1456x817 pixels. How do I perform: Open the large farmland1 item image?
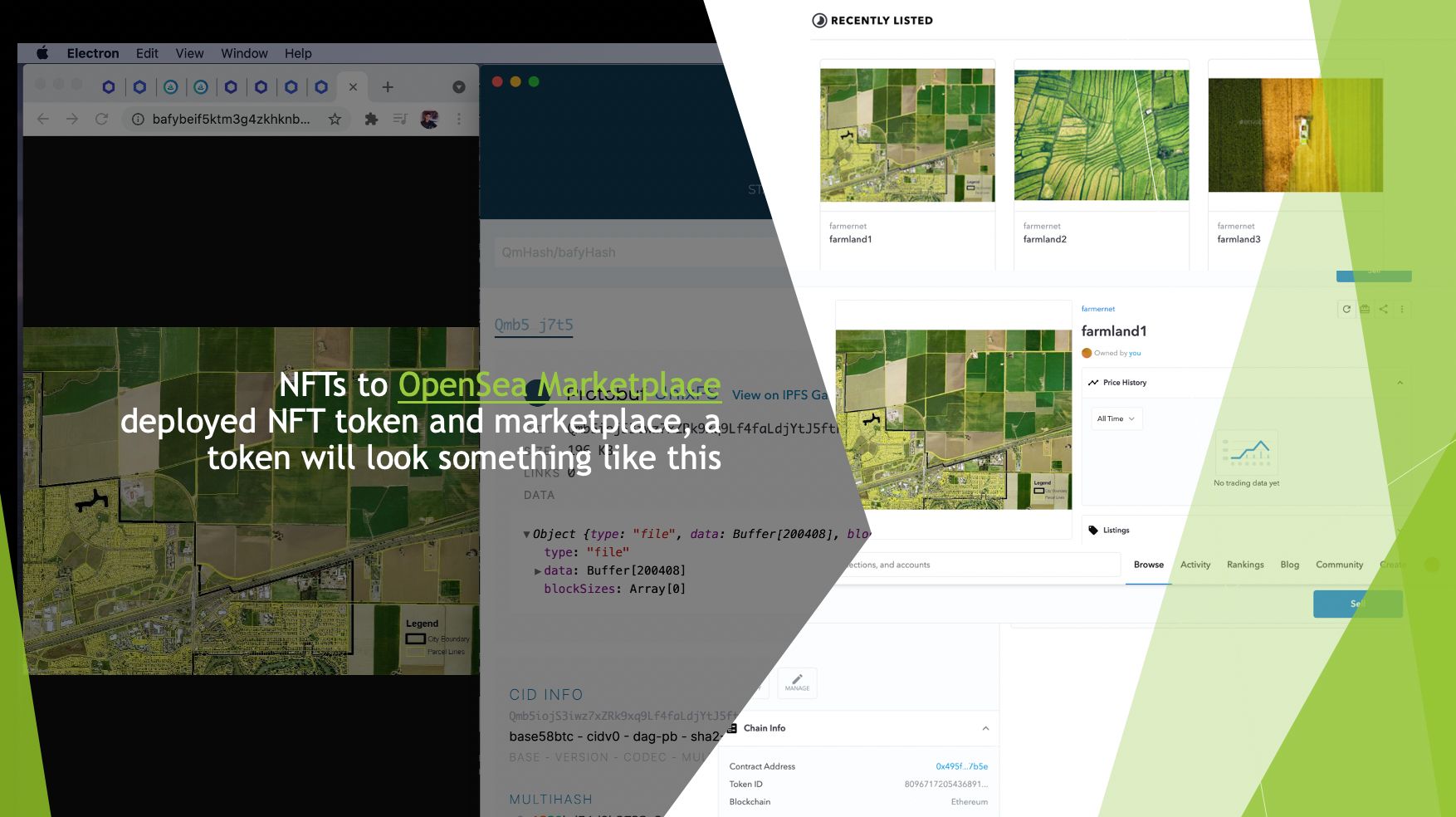coord(954,419)
